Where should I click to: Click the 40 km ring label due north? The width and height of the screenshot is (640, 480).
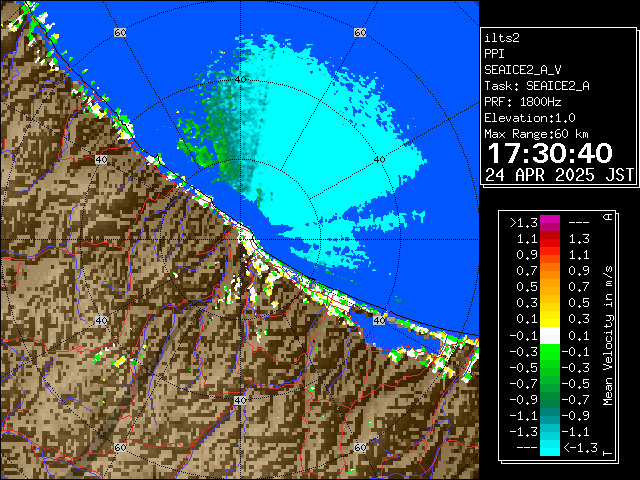point(241,79)
